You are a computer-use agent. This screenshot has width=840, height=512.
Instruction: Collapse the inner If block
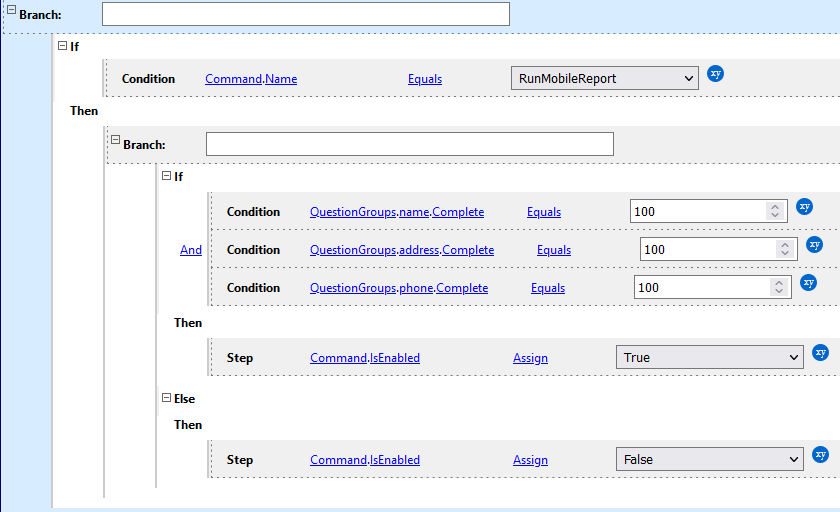click(166, 176)
